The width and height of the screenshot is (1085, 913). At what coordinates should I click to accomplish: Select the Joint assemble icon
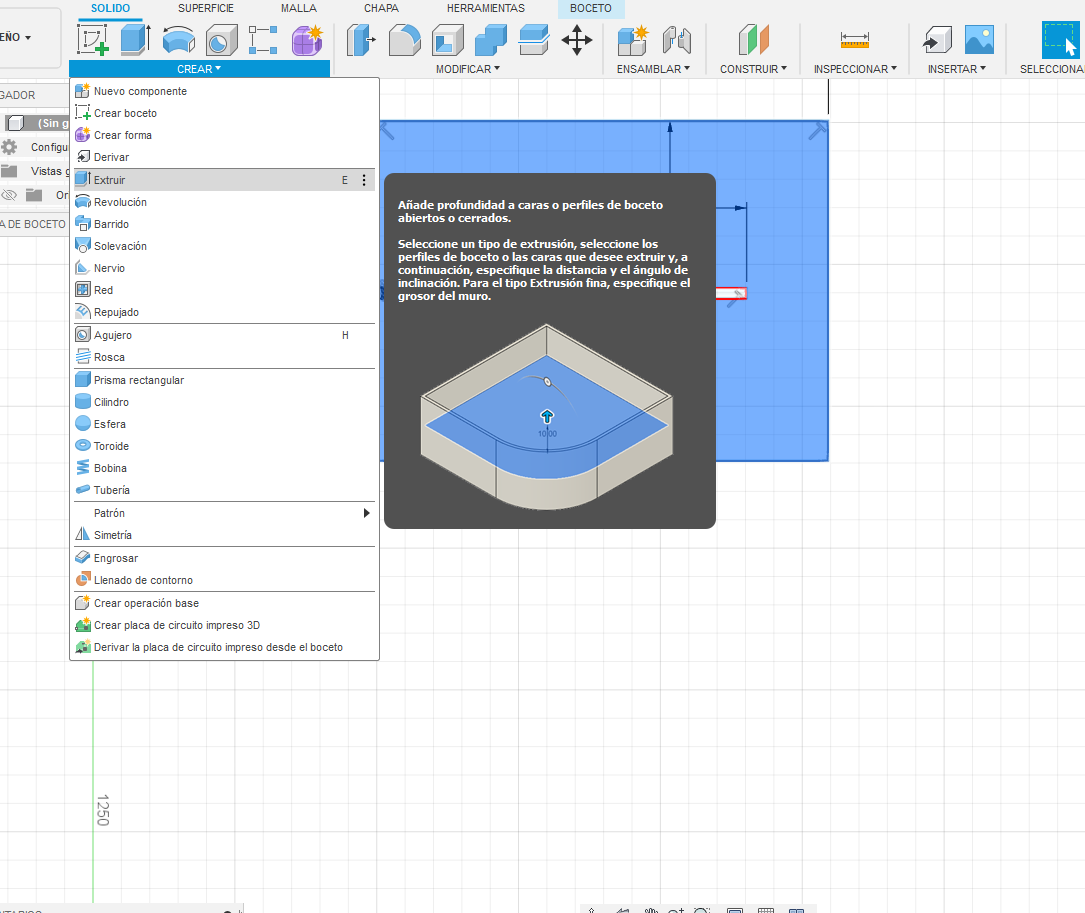676,40
